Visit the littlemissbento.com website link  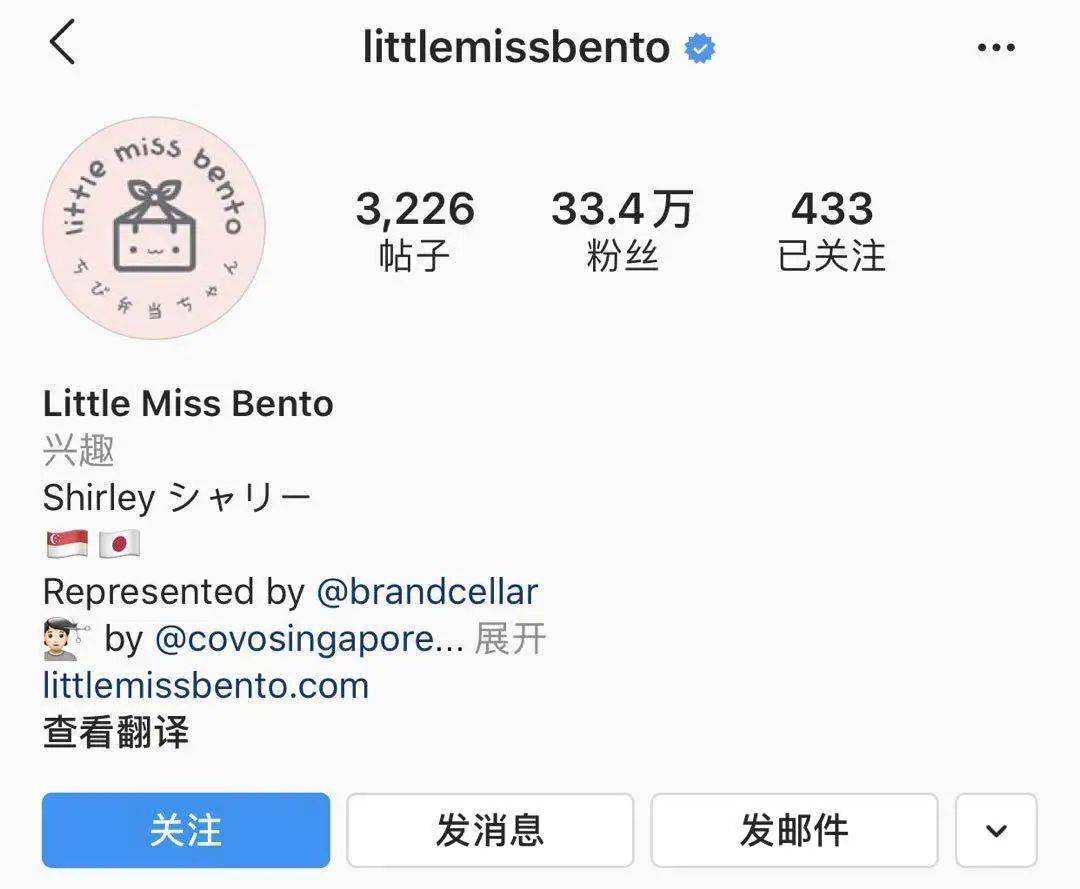[x=206, y=686]
